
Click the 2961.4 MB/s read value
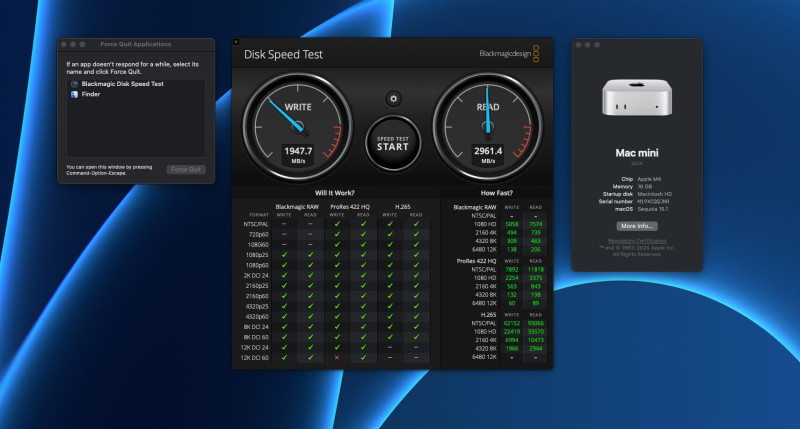point(488,155)
